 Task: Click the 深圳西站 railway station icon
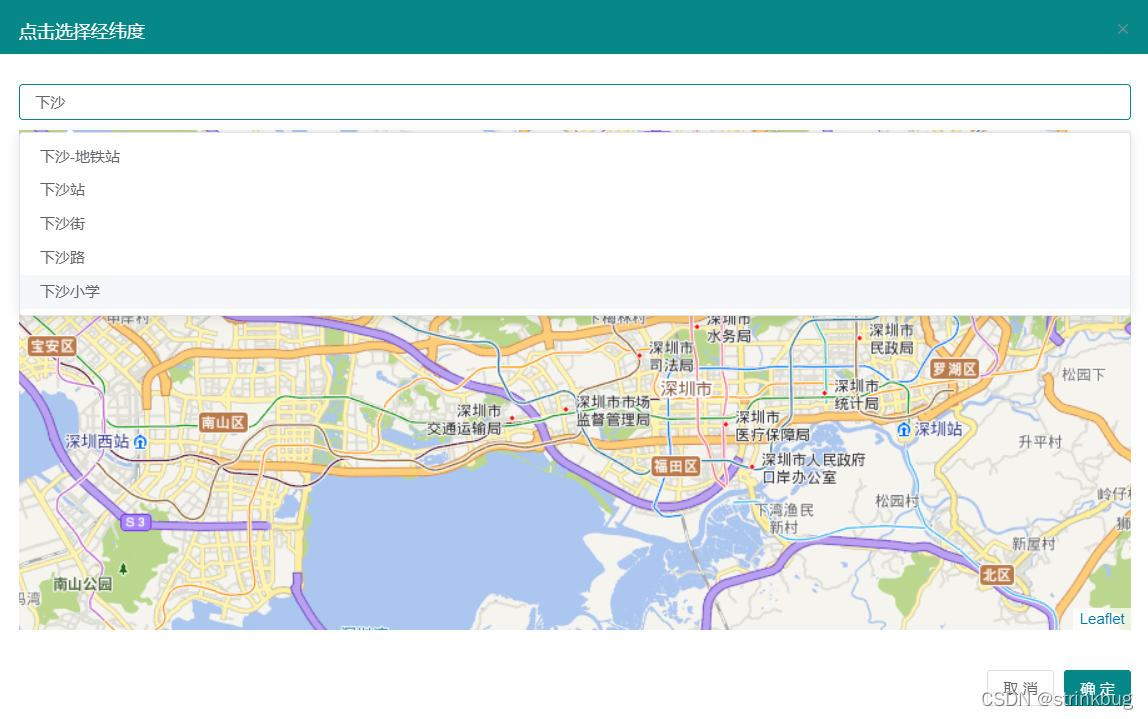coord(141,442)
